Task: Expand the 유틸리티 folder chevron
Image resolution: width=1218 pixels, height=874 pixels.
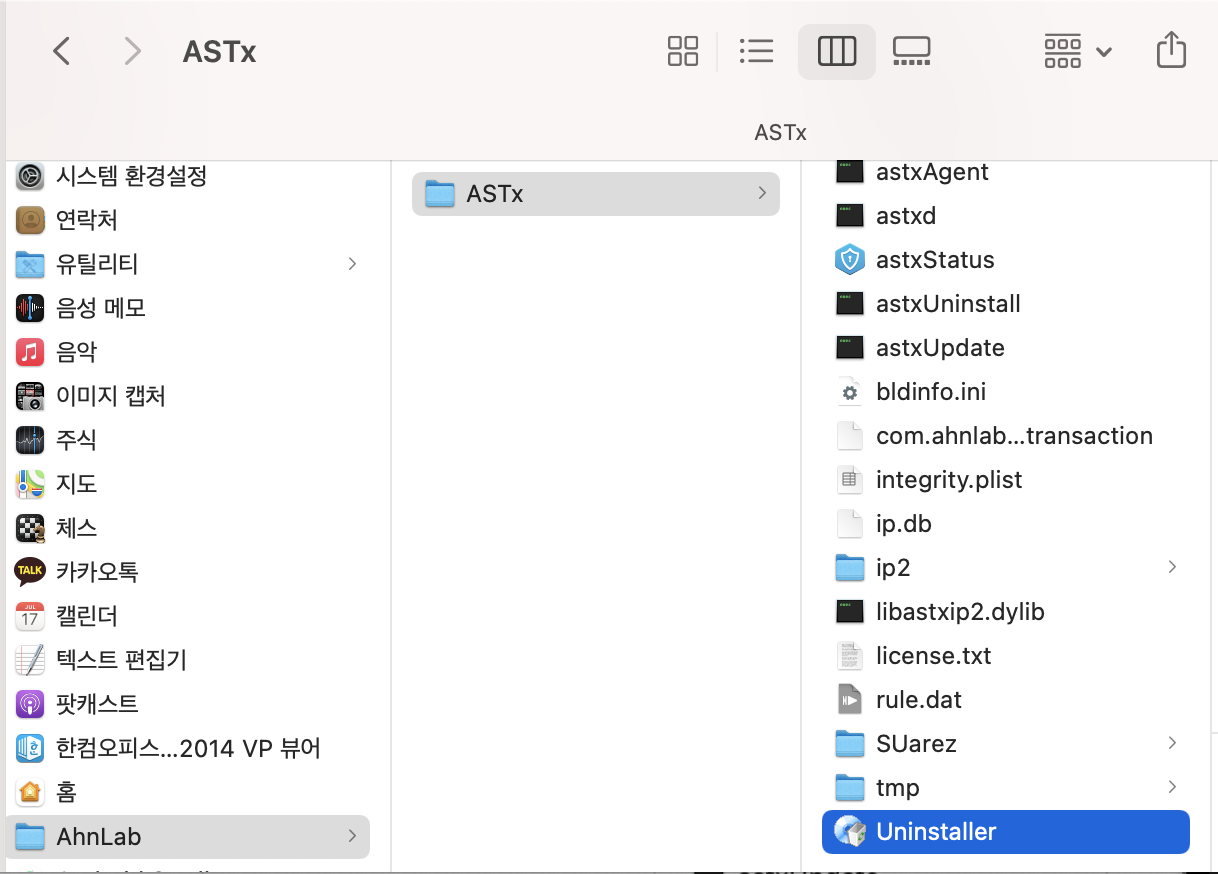Action: (x=352, y=264)
